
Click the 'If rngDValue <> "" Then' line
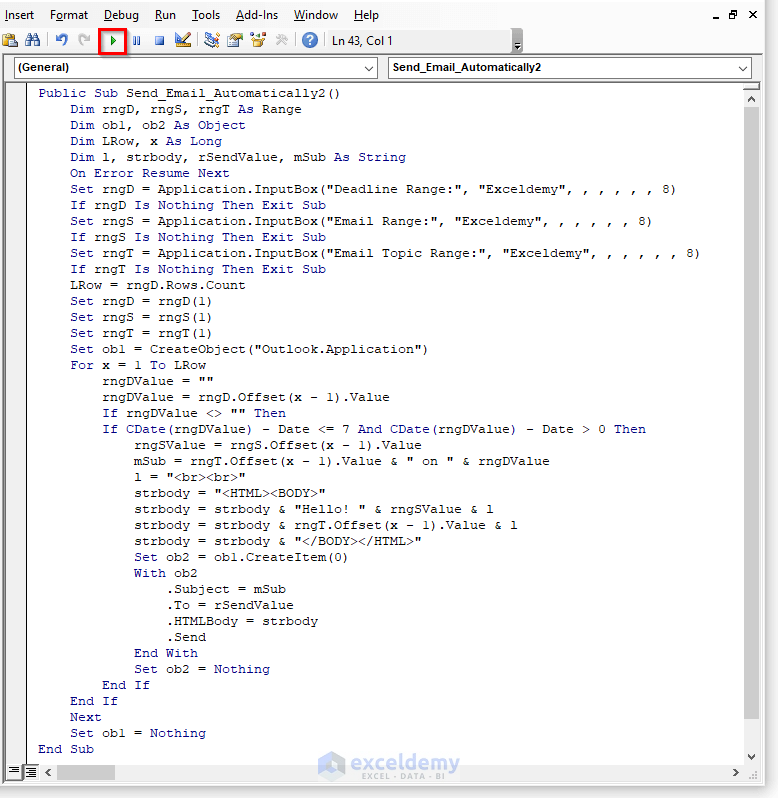coord(194,413)
